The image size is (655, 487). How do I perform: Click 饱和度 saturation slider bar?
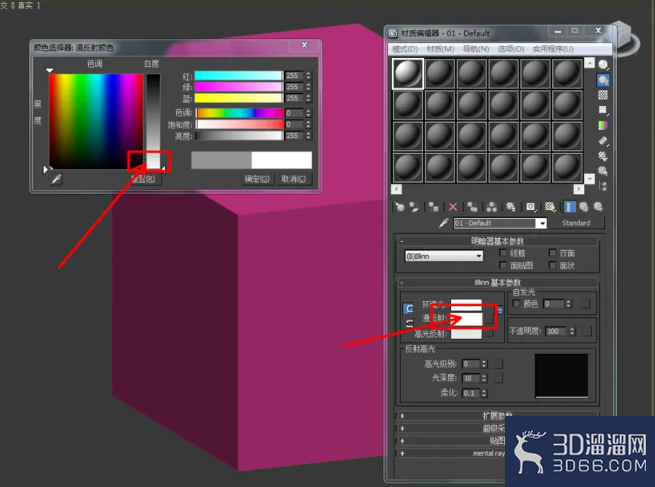click(239, 124)
